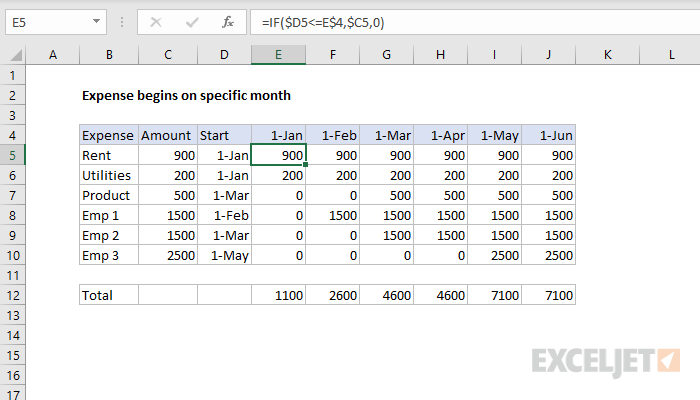Viewport: 700px width, 400px height.
Task: Click Product's '500' cell under 1-Mar
Action: click(x=387, y=195)
